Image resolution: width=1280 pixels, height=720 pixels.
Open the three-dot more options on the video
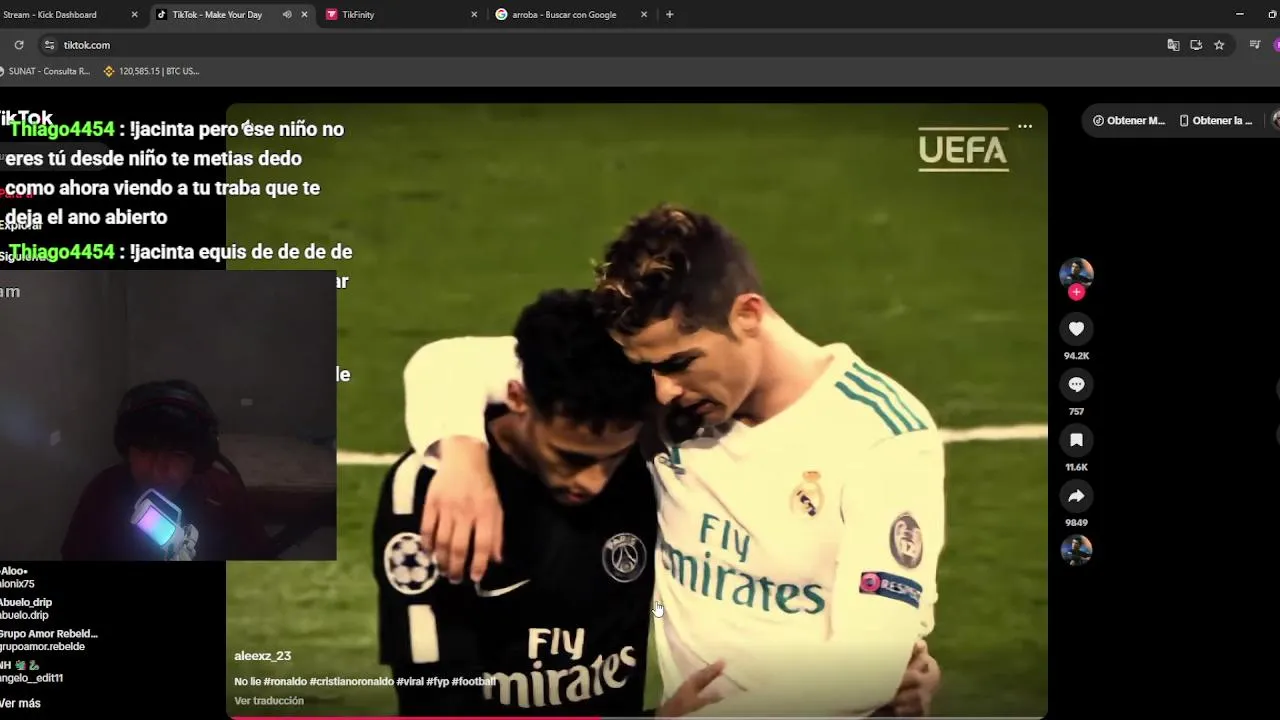tap(1025, 126)
